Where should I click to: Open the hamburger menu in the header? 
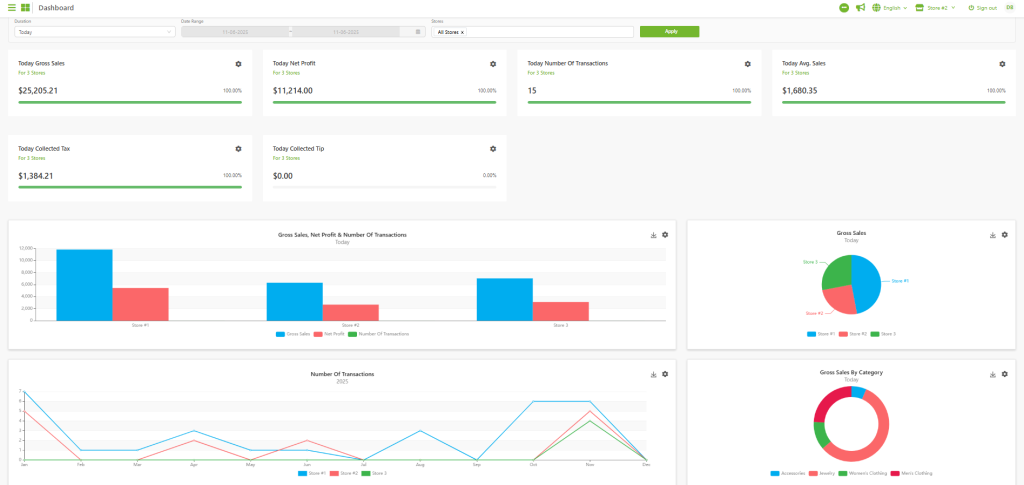[x=11, y=8]
